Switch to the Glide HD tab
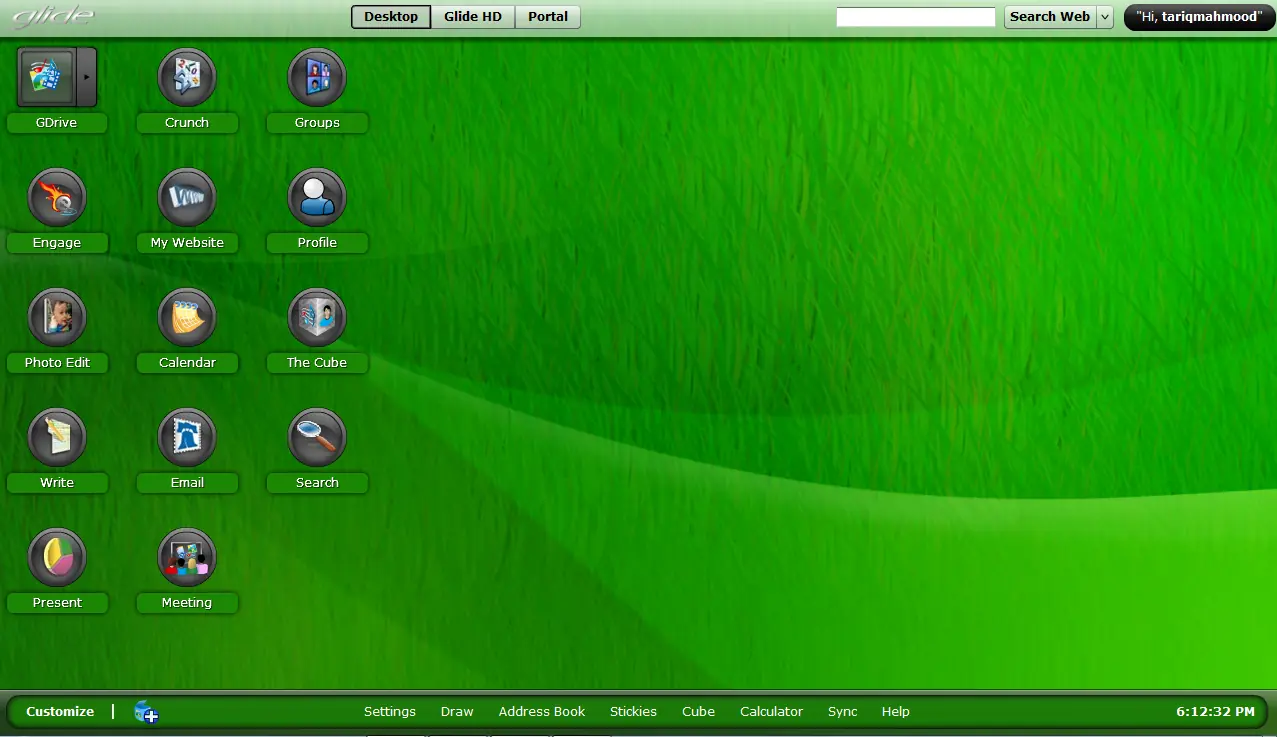Screen dimensions: 1277x737 [x=473, y=17]
